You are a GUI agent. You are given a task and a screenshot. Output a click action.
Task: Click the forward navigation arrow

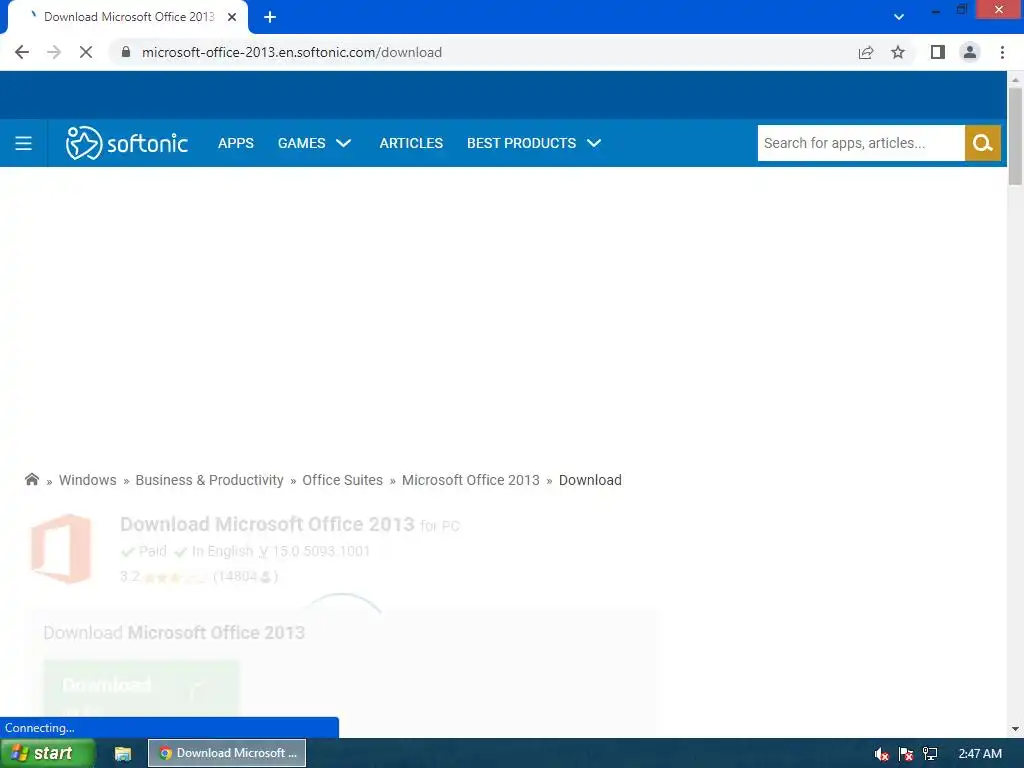54,52
